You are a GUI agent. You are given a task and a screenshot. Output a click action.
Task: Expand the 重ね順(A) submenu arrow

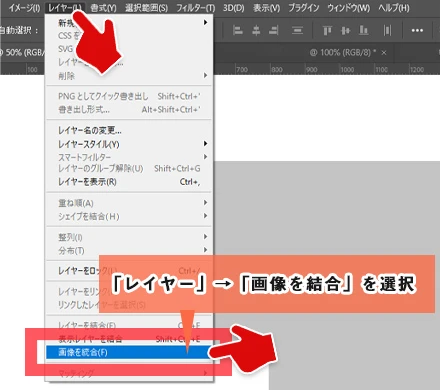(x=205, y=203)
